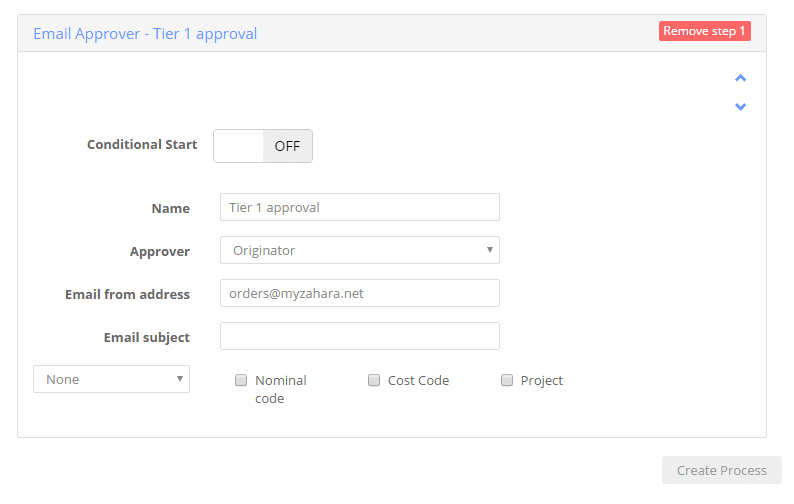Move step down with the down chevron
Viewport: 794px width, 504px height.
tap(740, 106)
